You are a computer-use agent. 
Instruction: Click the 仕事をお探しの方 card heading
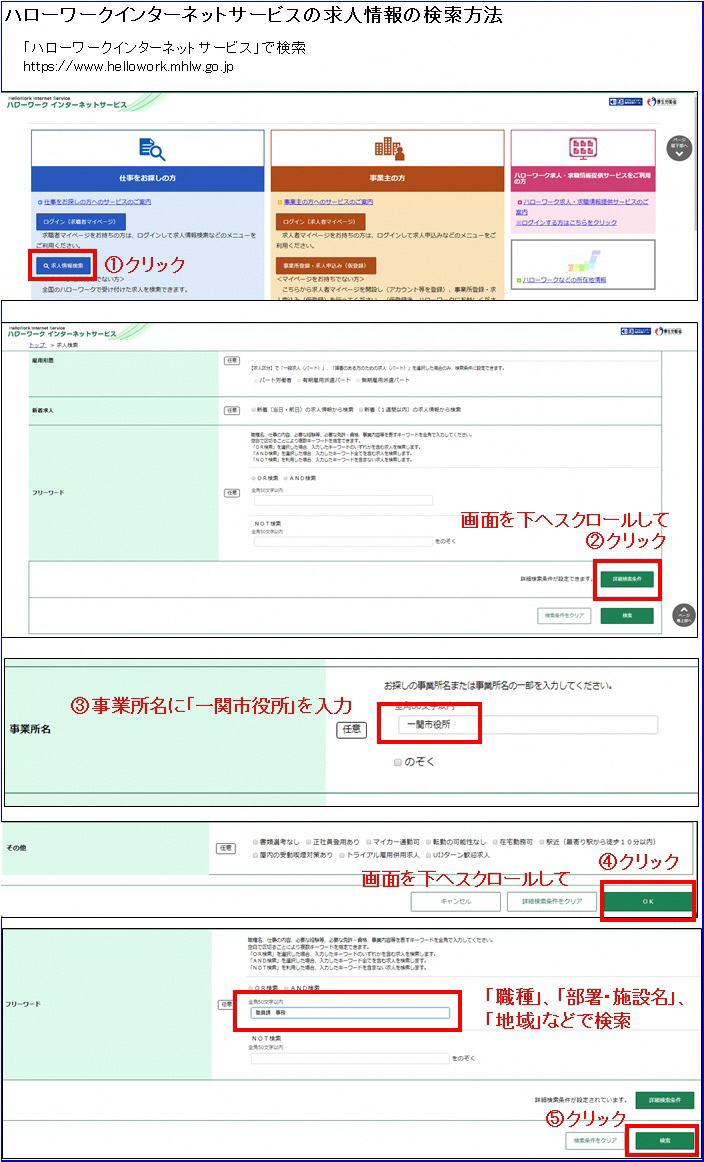tap(147, 179)
